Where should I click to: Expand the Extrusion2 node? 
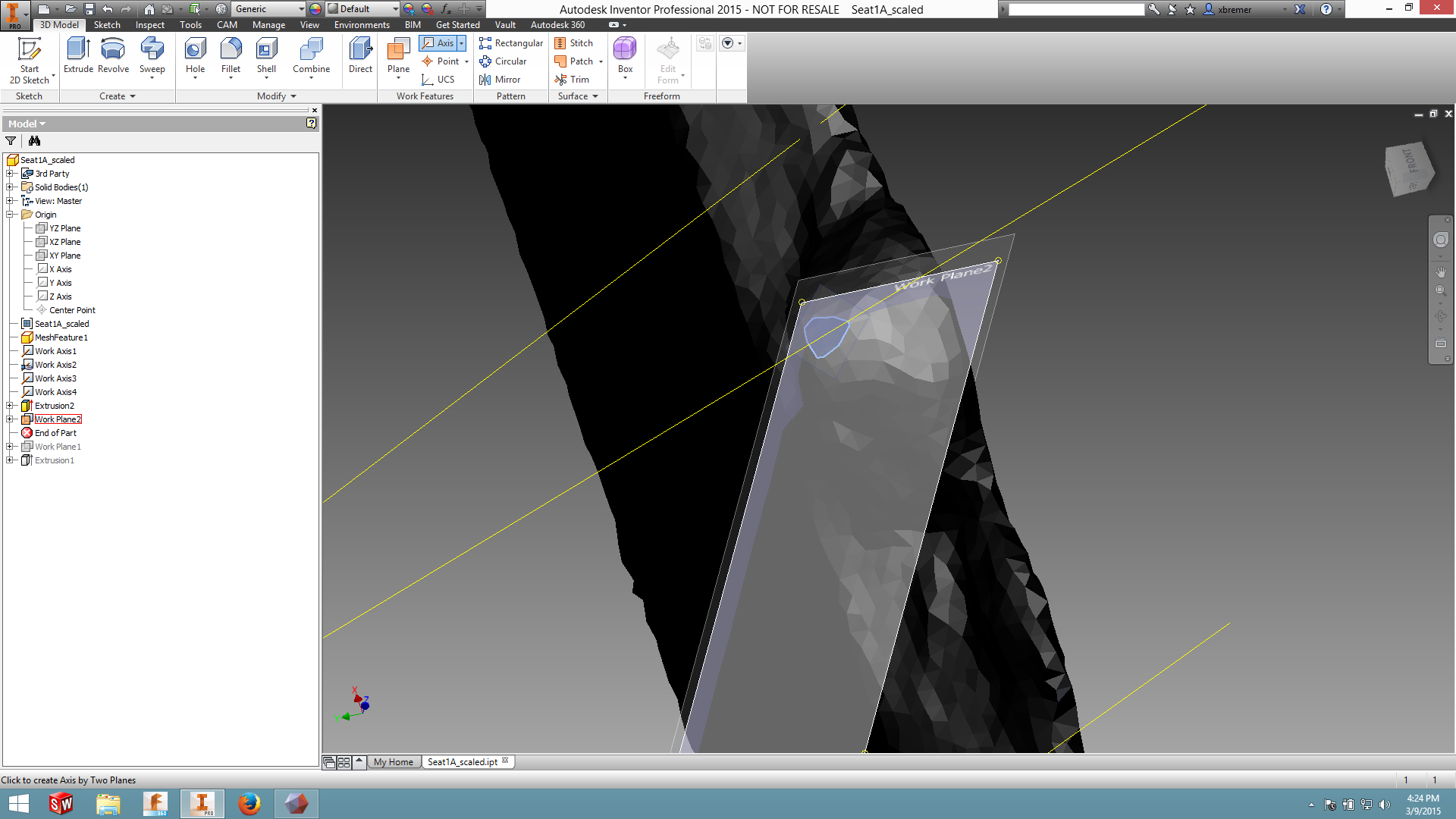[10, 406]
